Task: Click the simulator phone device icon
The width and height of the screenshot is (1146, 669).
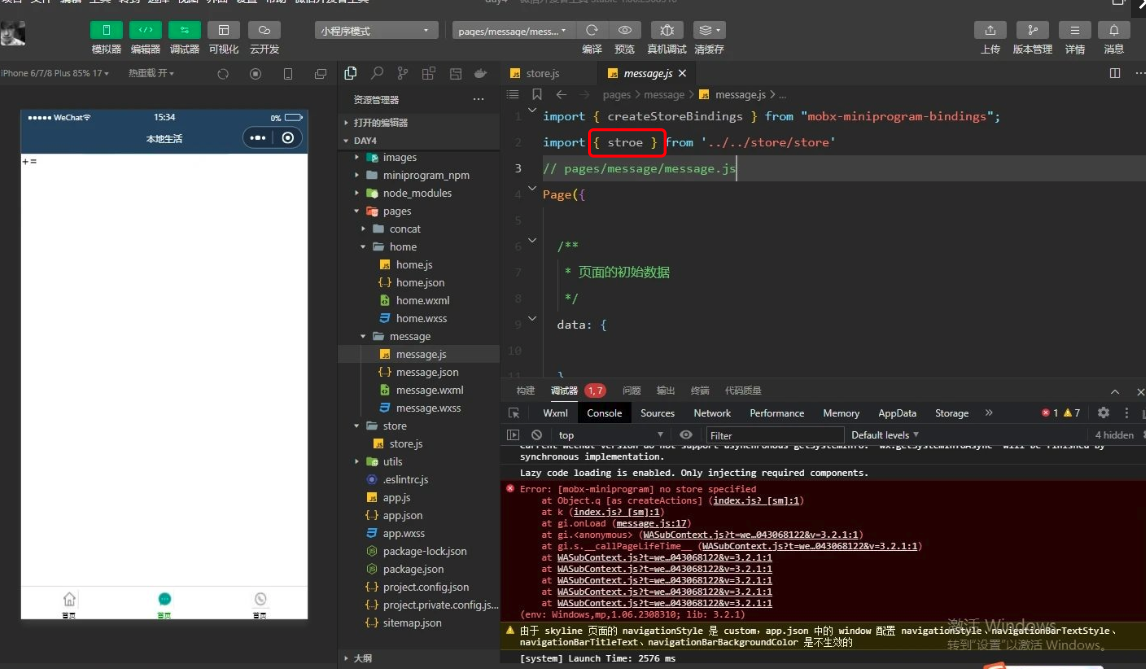Action: pos(288,74)
